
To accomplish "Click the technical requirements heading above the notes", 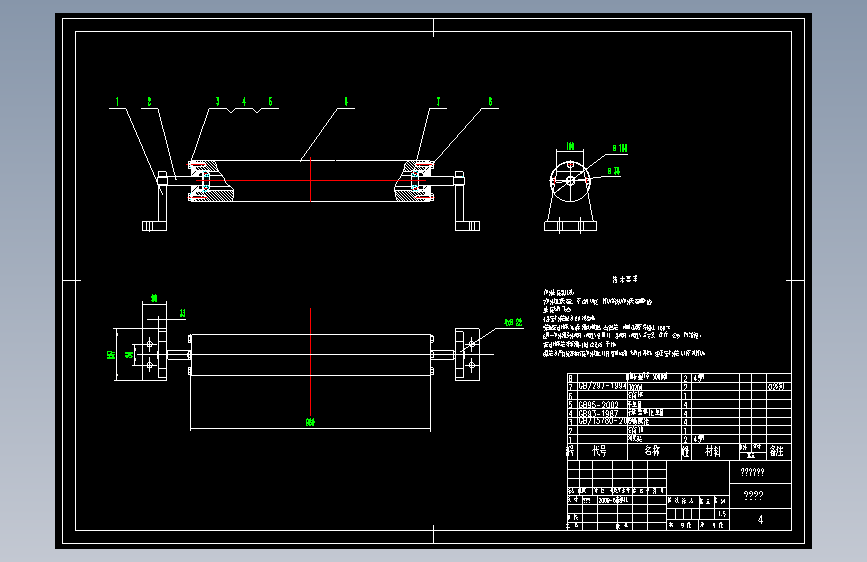I will coord(625,279).
